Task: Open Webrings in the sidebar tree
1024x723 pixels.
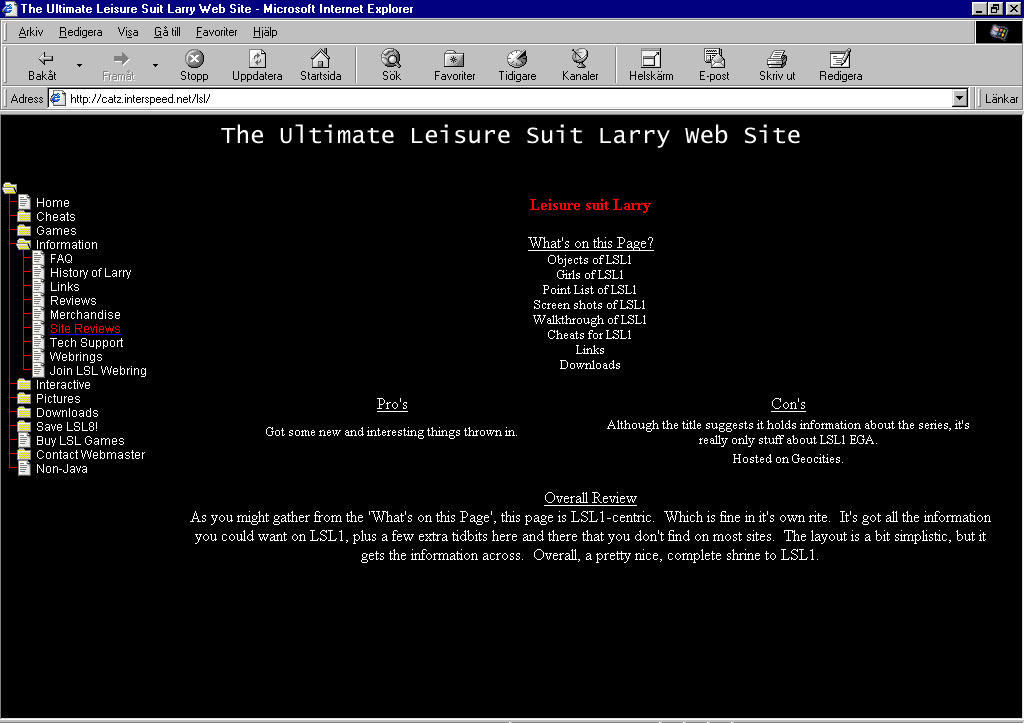Action: pos(76,357)
